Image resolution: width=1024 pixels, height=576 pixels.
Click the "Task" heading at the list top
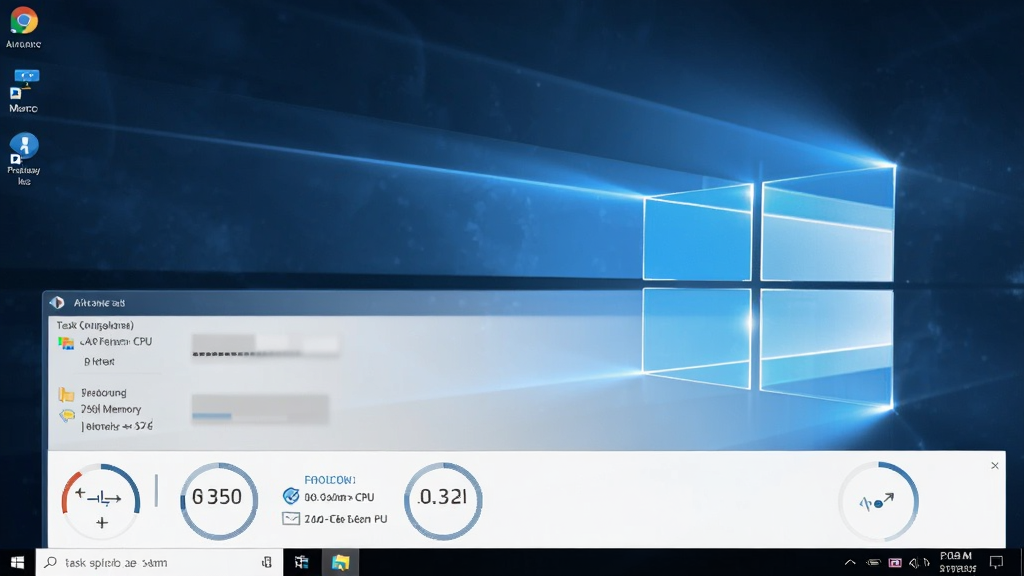(95, 325)
